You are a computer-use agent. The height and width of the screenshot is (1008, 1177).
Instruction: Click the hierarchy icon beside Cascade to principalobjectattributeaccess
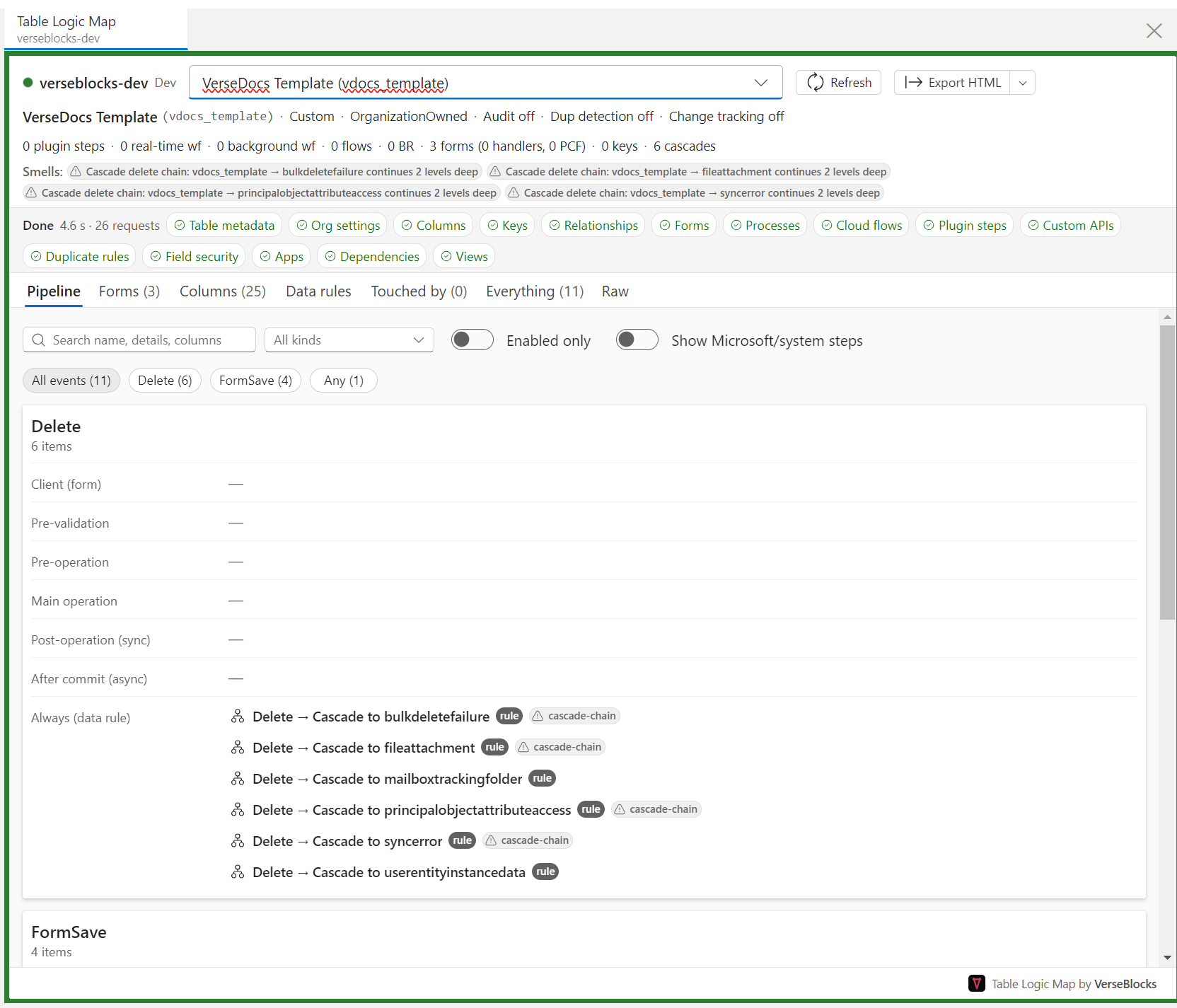click(238, 810)
